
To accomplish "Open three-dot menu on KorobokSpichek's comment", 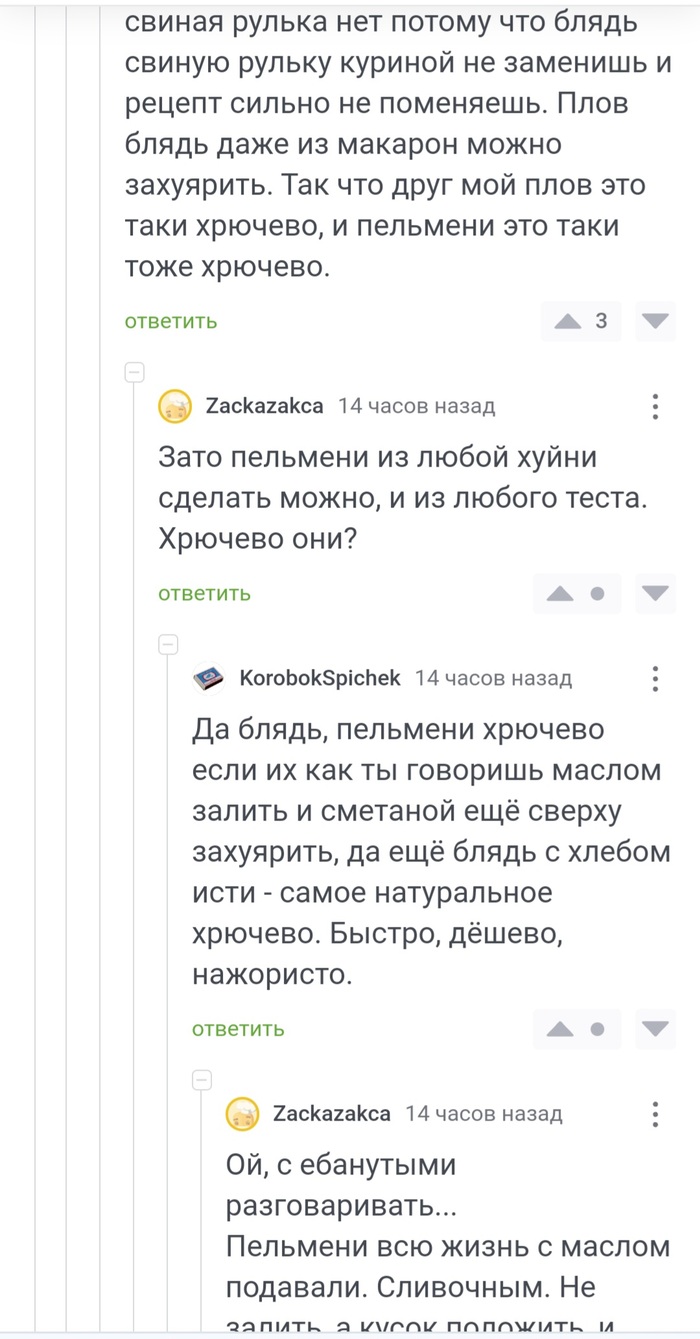I will (x=655, y=678).
